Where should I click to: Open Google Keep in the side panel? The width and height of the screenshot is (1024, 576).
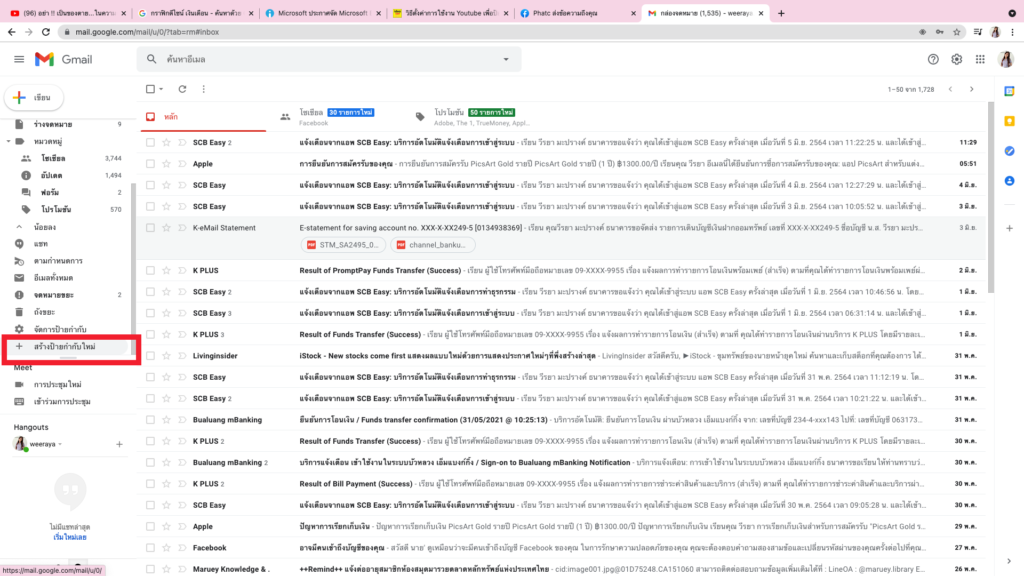[1010, 121]
